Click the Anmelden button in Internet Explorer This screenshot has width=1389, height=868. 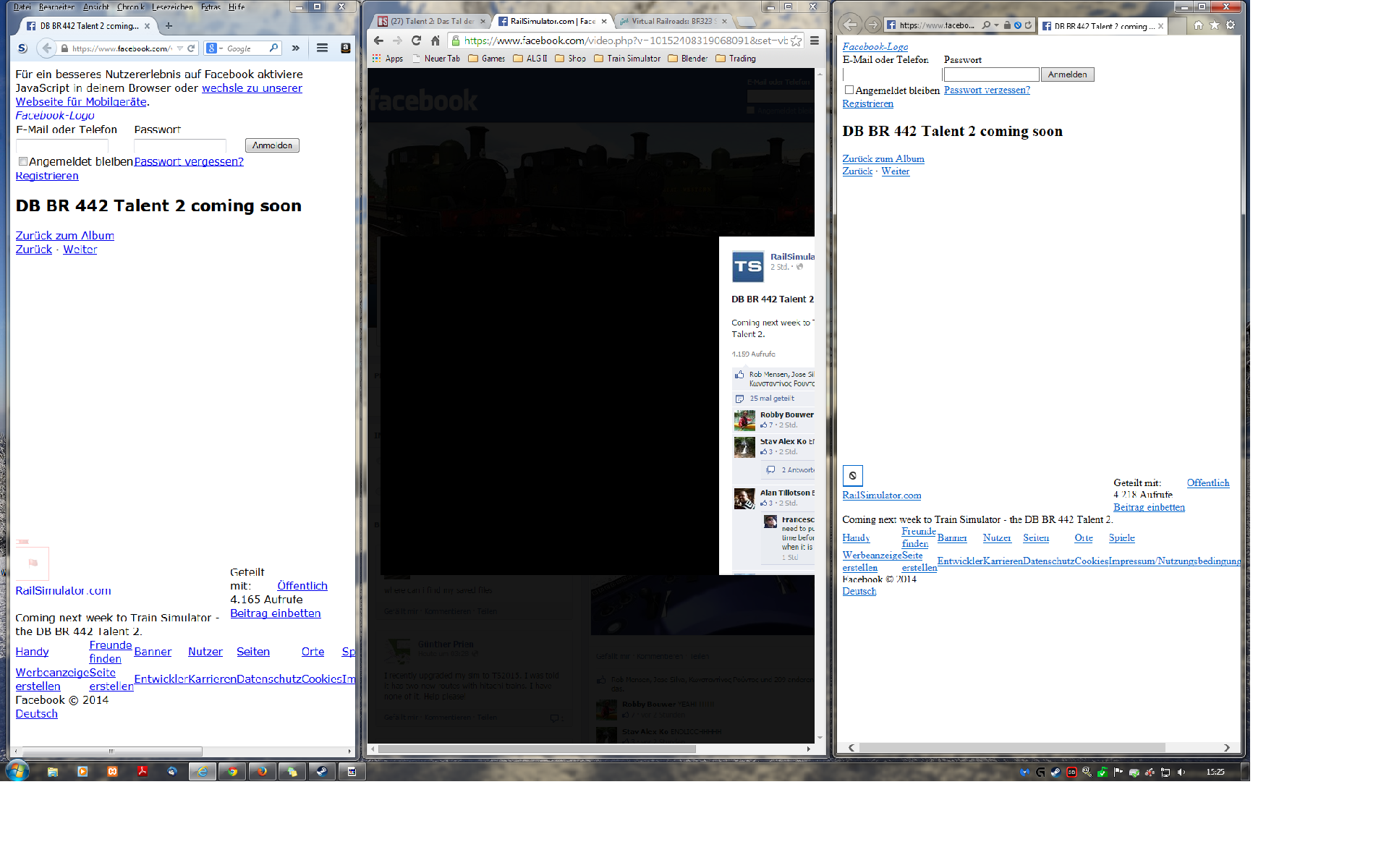[1067, 75]
